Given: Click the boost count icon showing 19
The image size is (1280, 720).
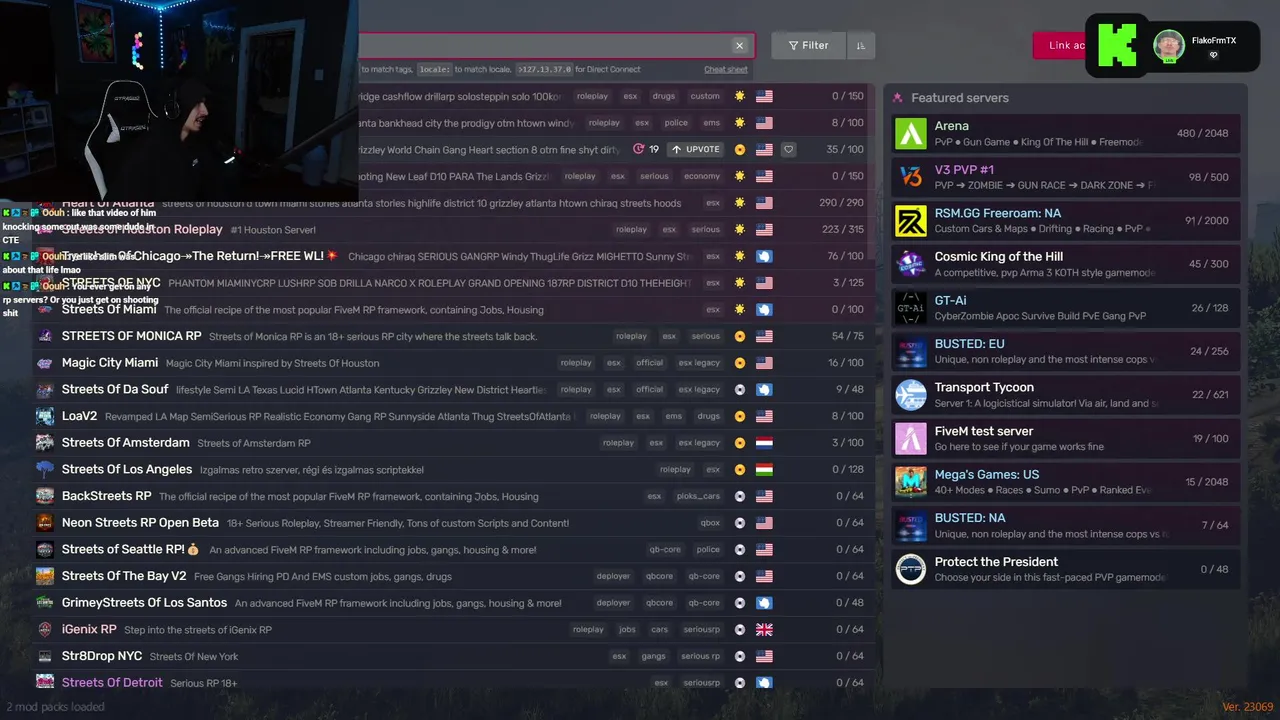Looking at the screenshot, I should coord(639,149).
